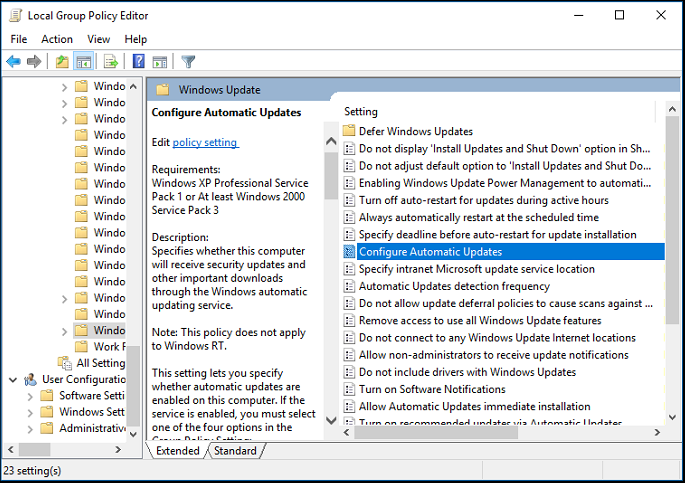Select All Settings in the tree

point(100,363)
